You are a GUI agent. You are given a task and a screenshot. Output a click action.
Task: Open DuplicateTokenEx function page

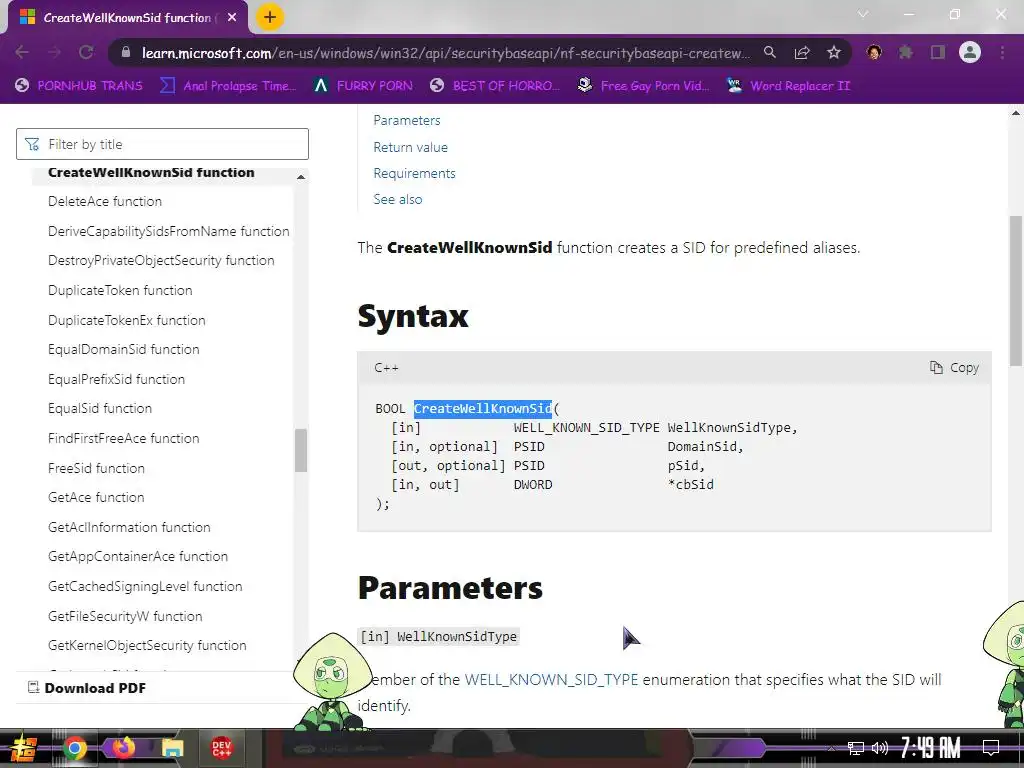(x=127, y=320)
